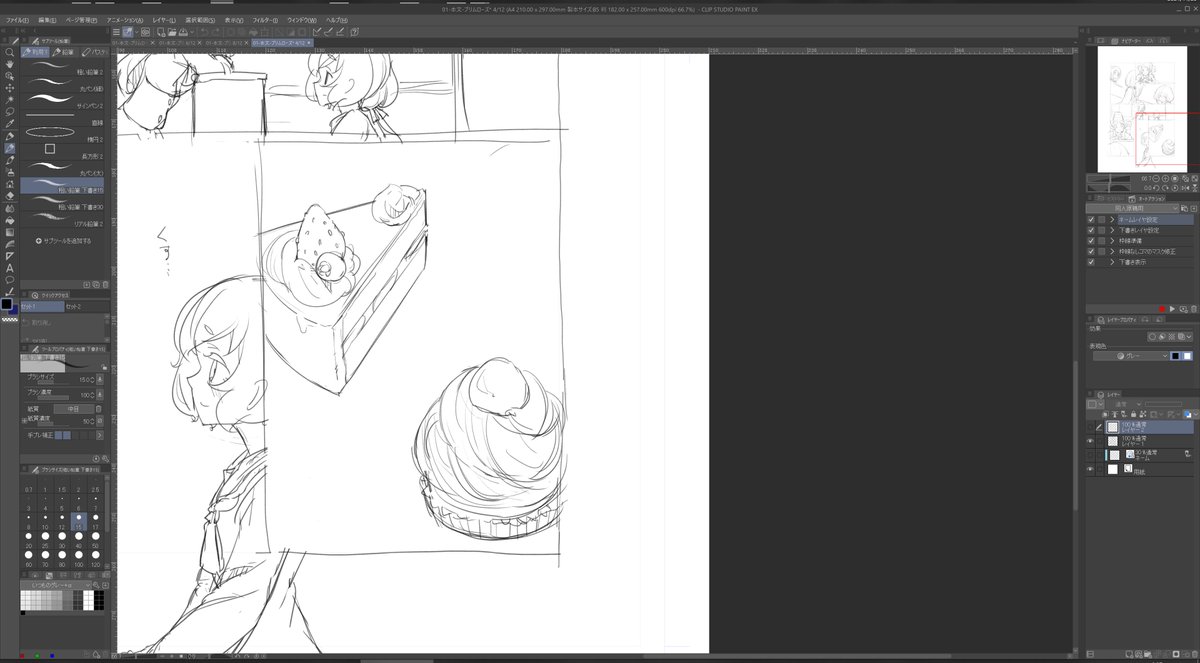Select the Auto select magic wand tool
The width and height of the screenshot is (1200, 663).
[x=9, y=100]
